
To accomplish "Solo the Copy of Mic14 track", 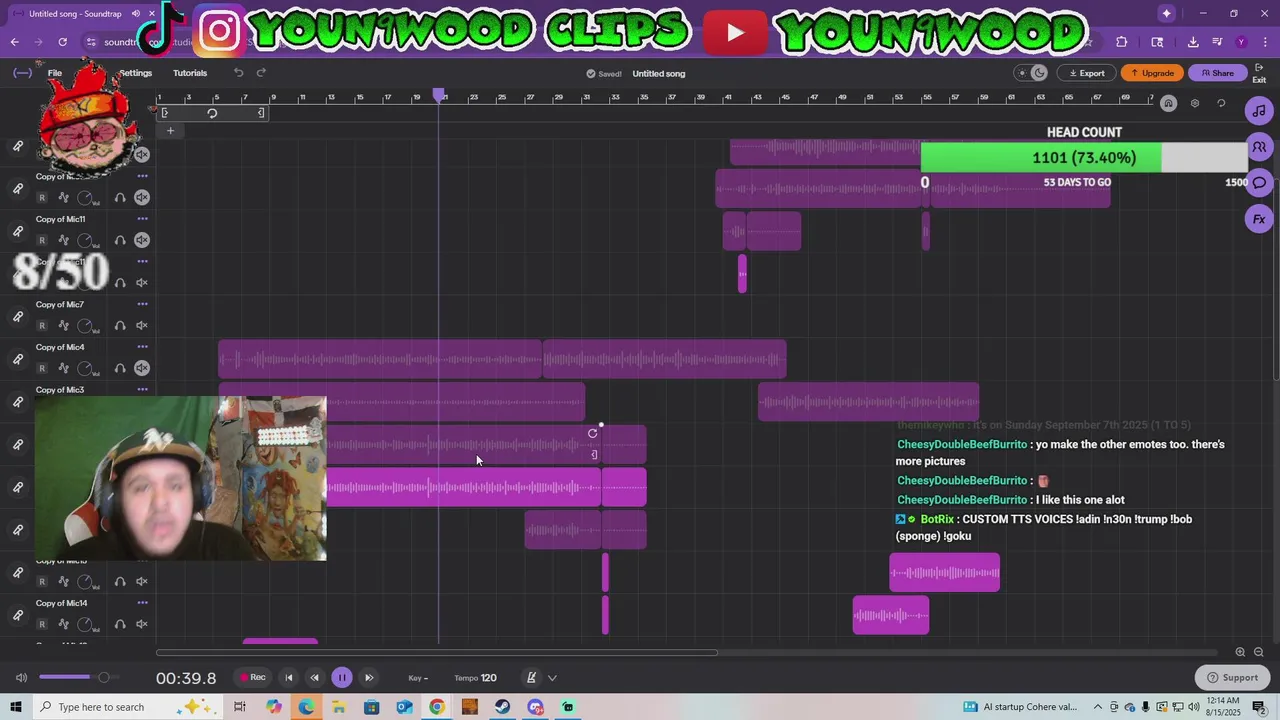I will click(x=120, y=624).
